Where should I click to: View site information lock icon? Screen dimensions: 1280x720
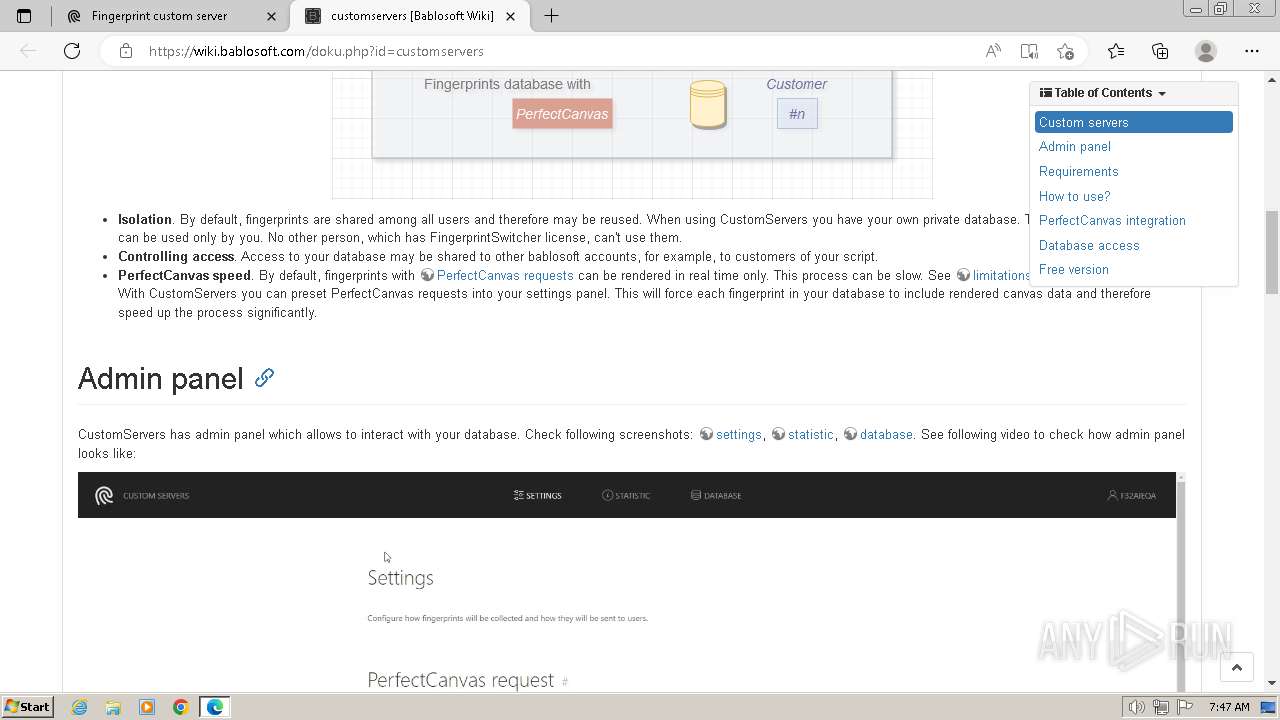tap(126, 51)
